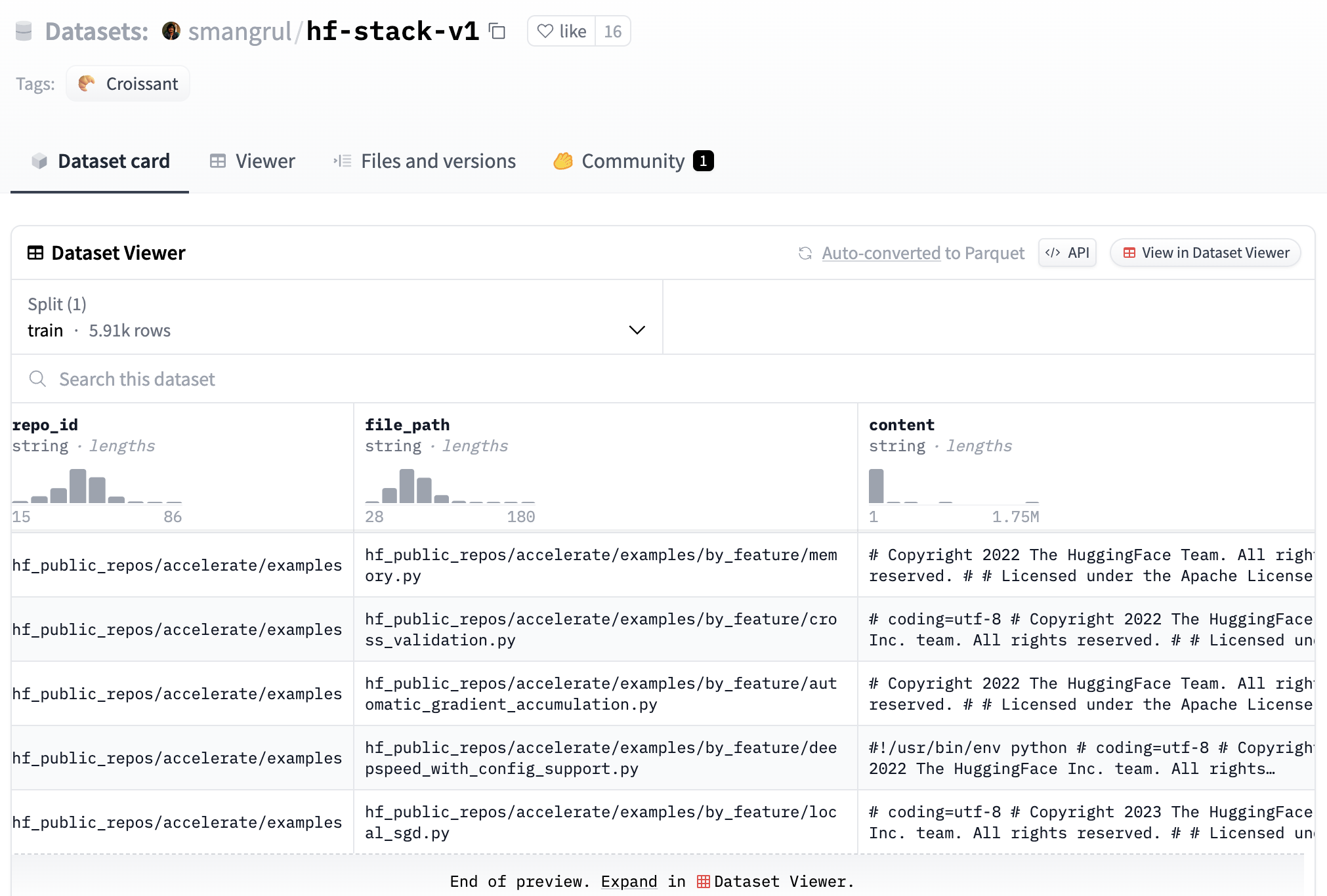This screenshot has height=896, width=1327.
Task: Click the copy dataset name icon
Action: pos(497,31)
